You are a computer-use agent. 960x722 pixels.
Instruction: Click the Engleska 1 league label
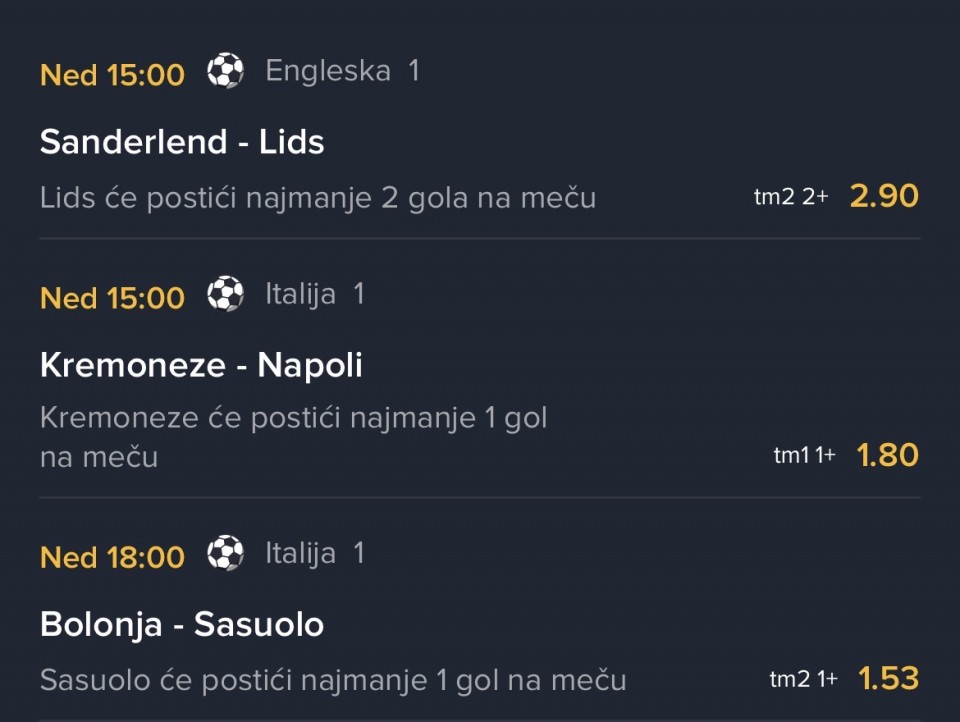pyautogui.click(x=342, y=71)
